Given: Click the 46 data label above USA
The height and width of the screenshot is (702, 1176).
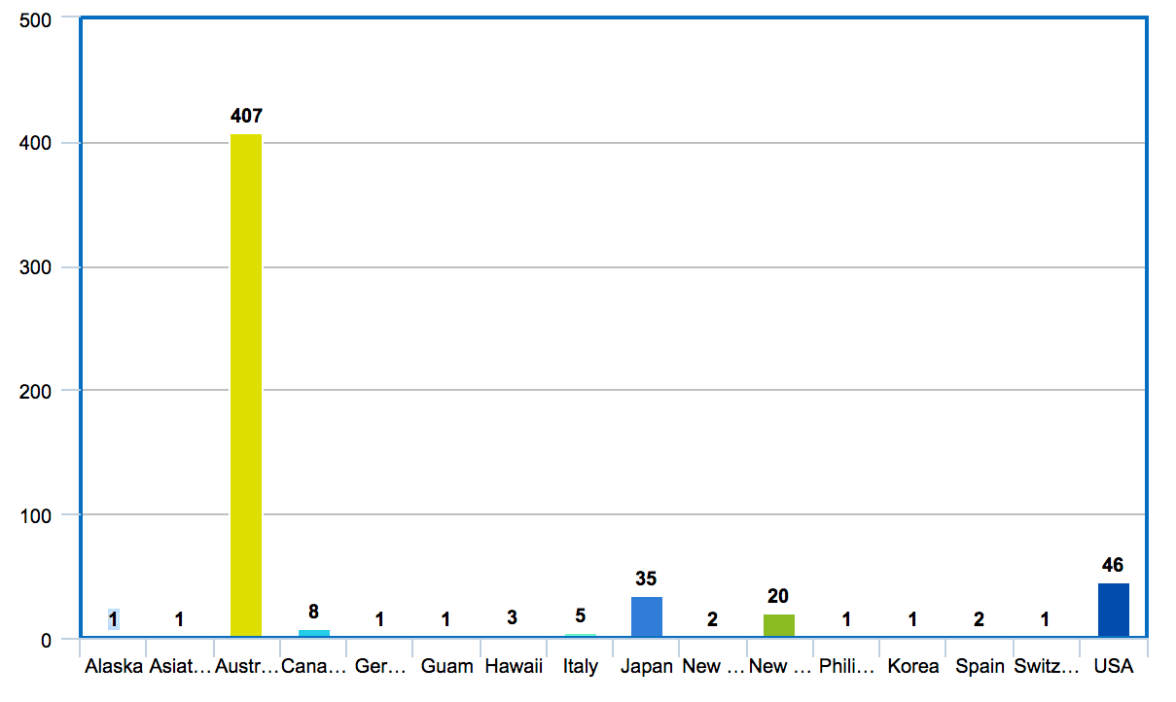Looking at the screenshot, I should click(x=1112, y=566).
